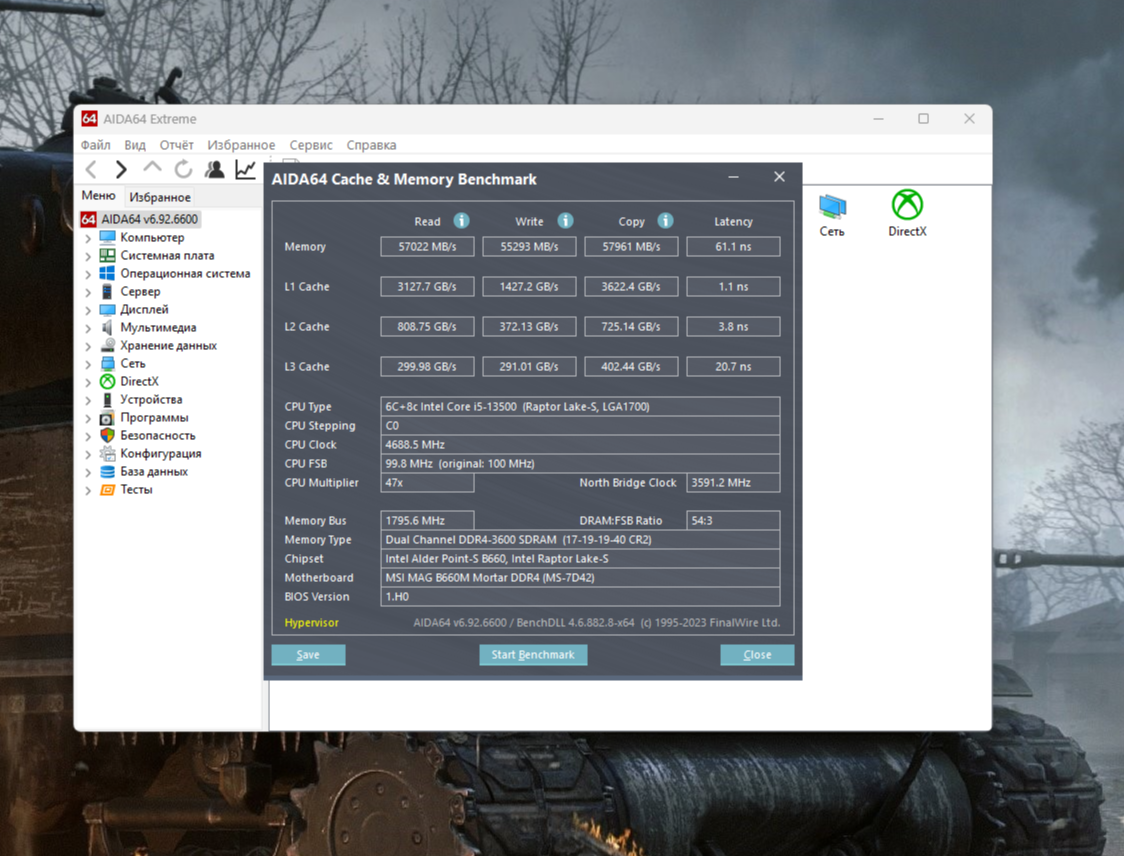Click the Copy info icon
The image size is (1124, 856).
(665, 221)
